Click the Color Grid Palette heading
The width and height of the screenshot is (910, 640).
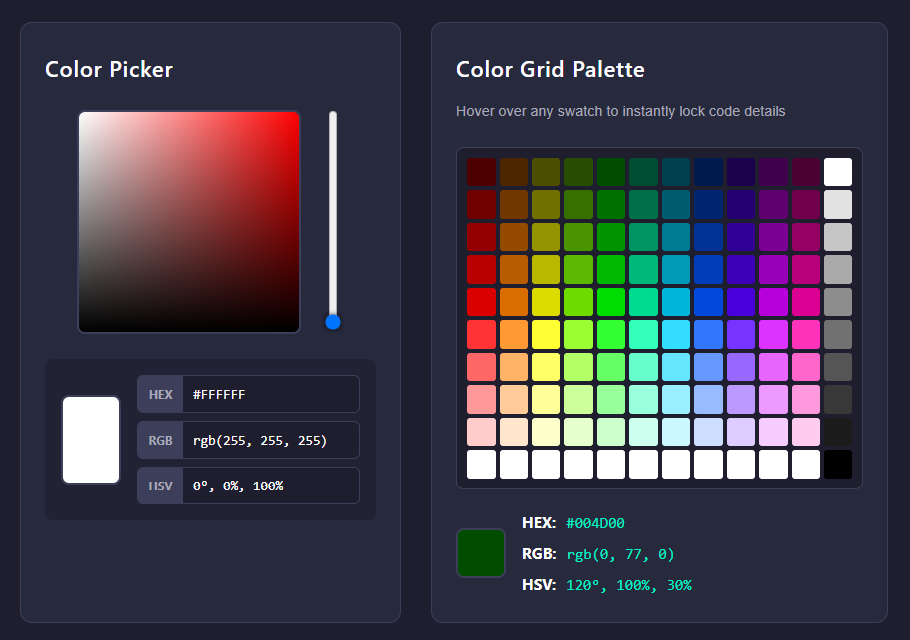coord(550,70)
